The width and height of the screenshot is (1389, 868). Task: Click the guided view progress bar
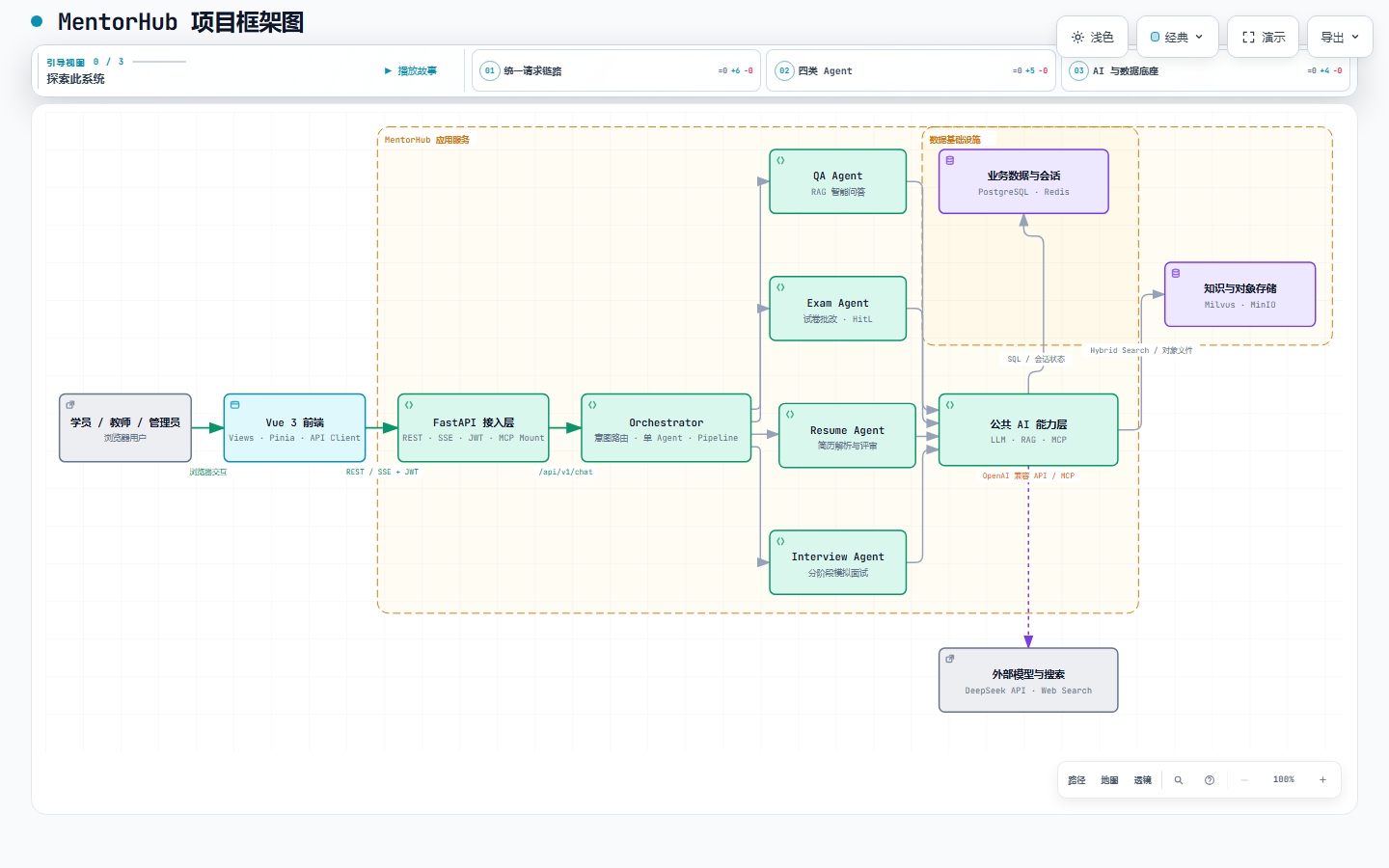[159, 62]
